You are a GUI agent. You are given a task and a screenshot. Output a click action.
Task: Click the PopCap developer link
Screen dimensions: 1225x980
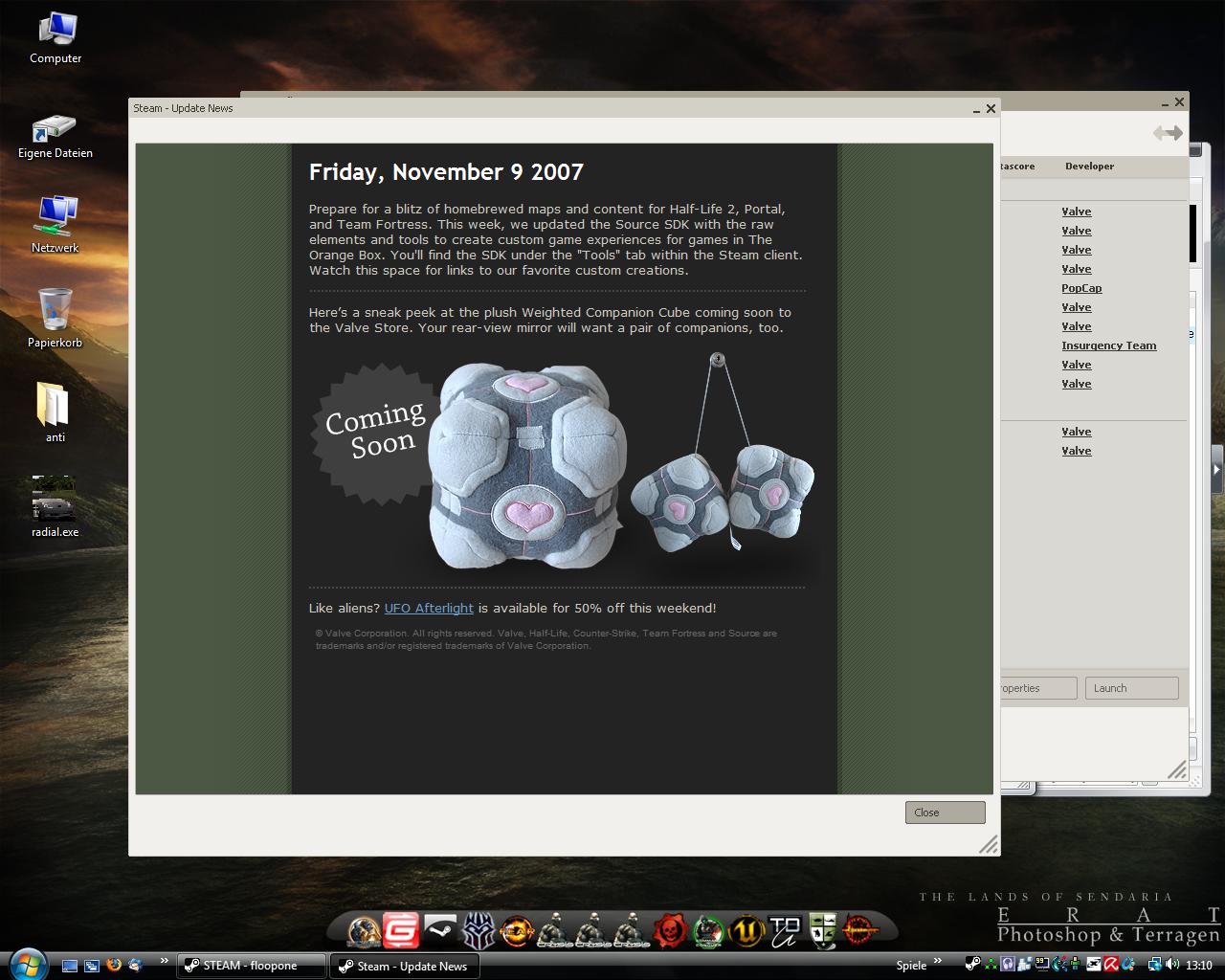[x=1081, y=288]
